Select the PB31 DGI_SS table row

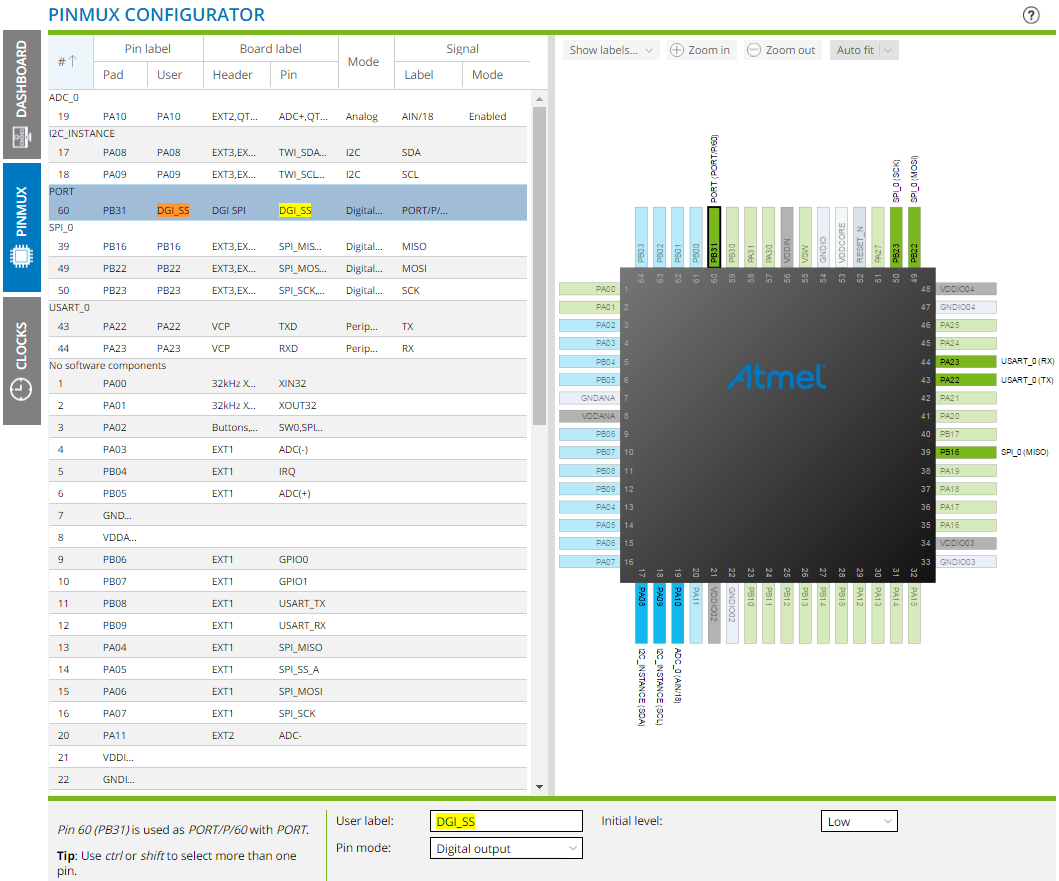(x=288, y=210)
